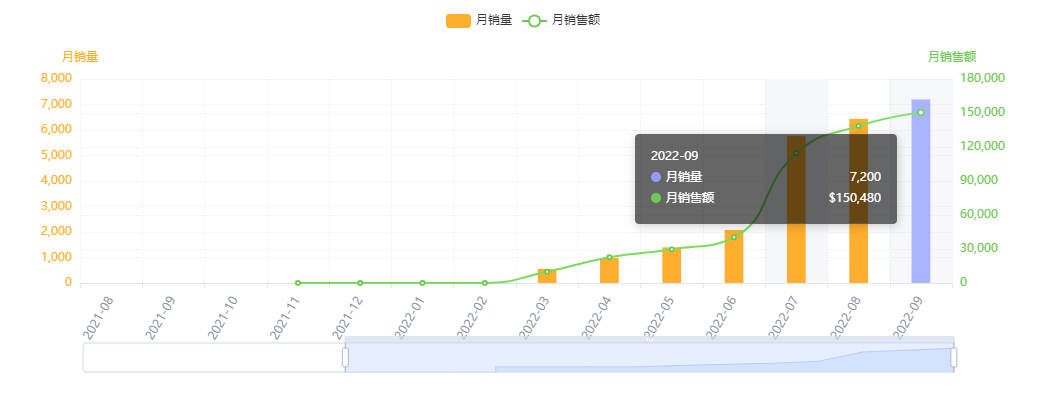This screenshot has height=395, width=1045.
Task: Click the 2022-03 orange bar
Action: [547, 276]
